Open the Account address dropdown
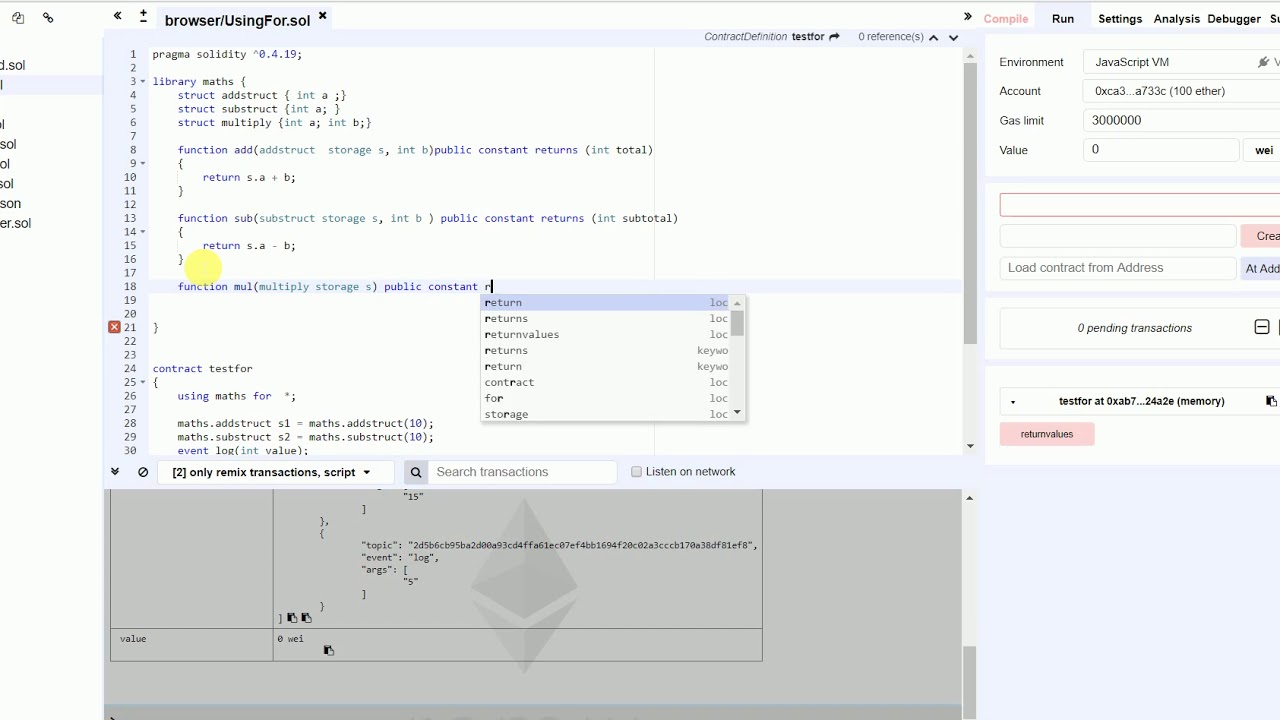 tap(1180, 91)
